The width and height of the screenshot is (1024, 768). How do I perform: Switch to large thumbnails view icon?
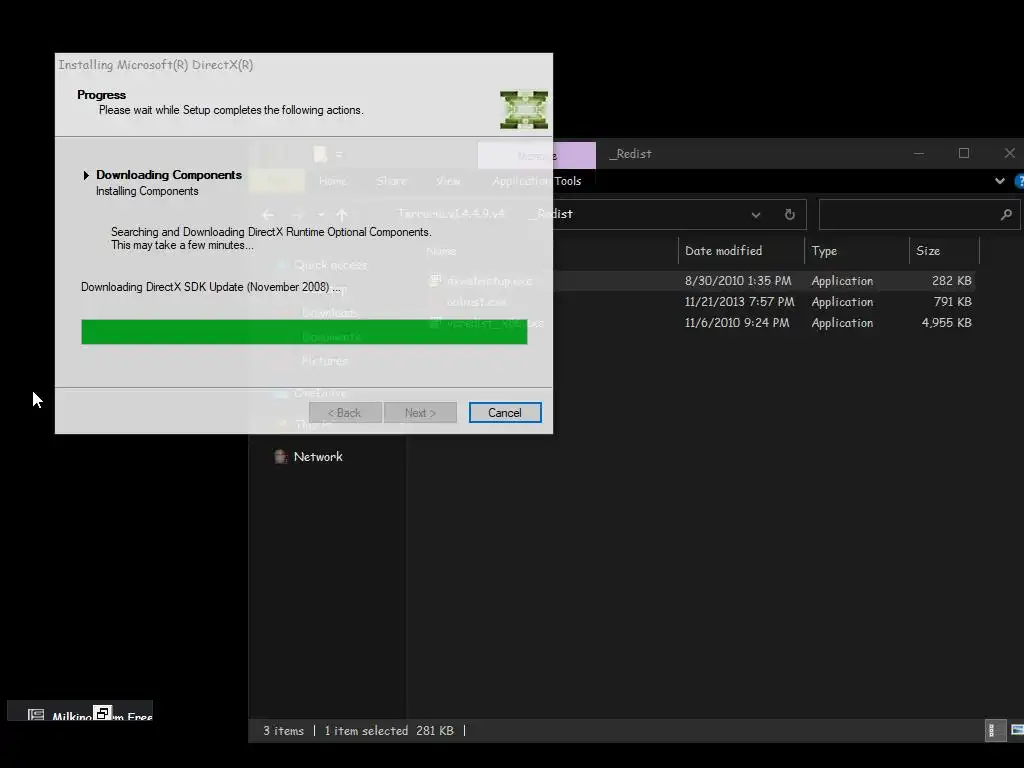[x=1017, y=730]
